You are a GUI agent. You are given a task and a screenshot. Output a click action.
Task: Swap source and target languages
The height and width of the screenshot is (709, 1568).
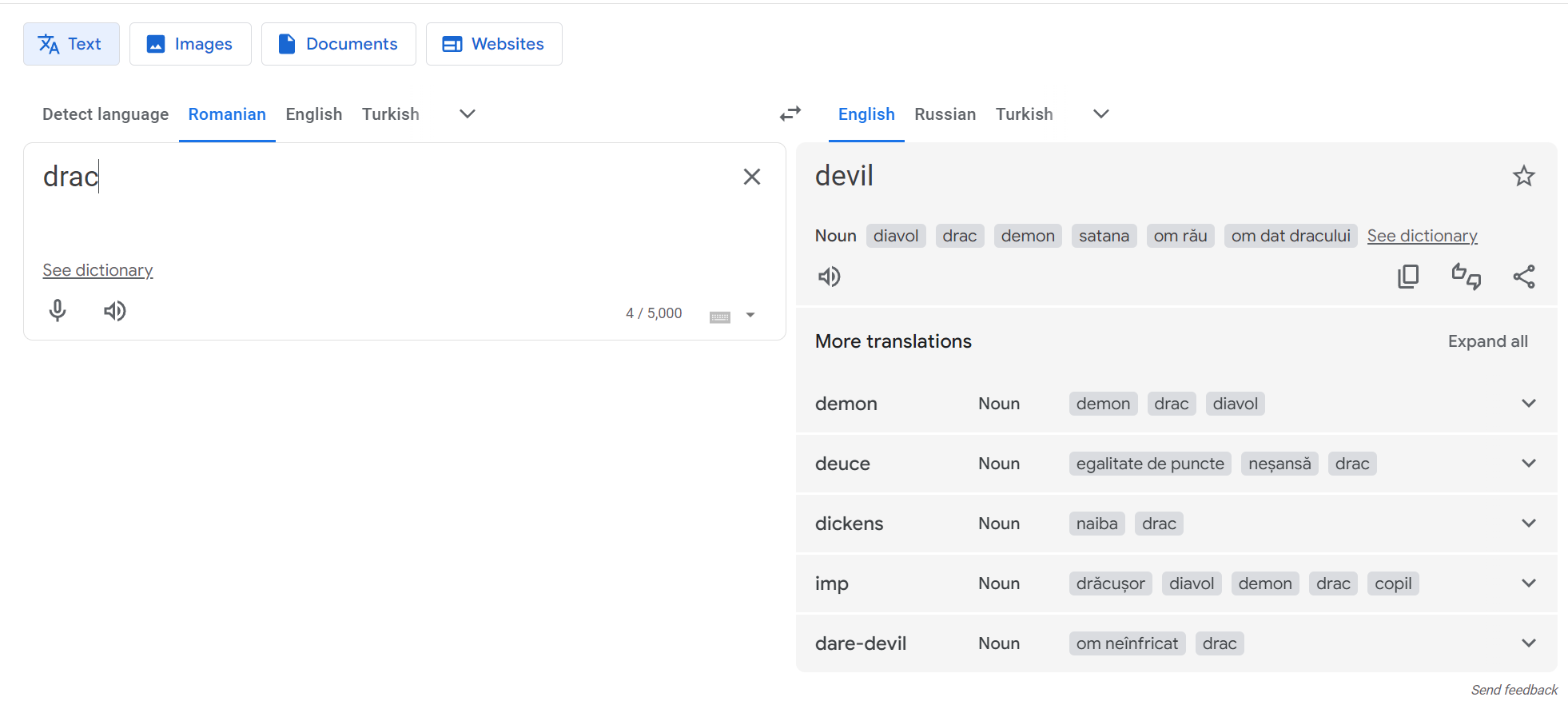tap(790, 114)
